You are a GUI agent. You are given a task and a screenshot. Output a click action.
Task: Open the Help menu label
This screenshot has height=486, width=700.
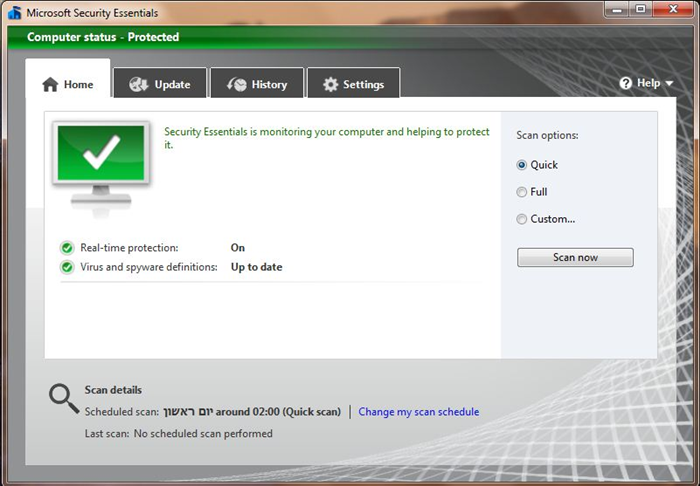click(x=648, y=83)
